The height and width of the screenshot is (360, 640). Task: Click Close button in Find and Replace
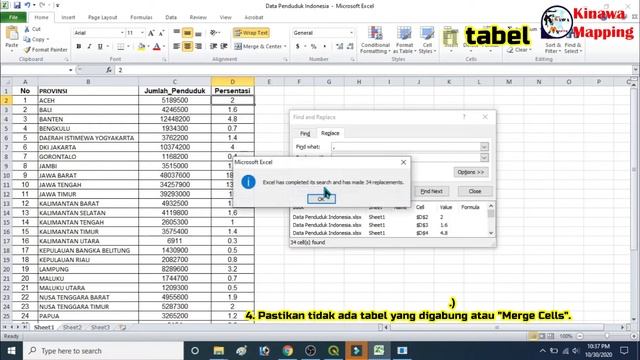pos(475,191)
